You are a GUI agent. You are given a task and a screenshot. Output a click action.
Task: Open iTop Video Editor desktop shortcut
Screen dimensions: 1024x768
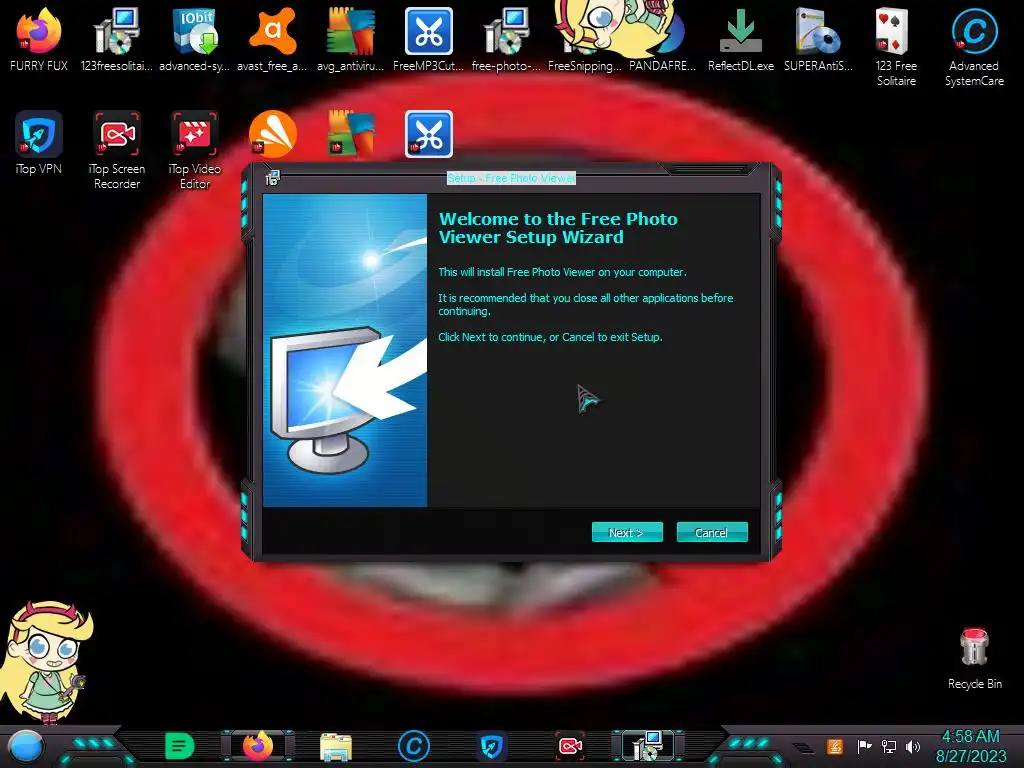point(195,150)
